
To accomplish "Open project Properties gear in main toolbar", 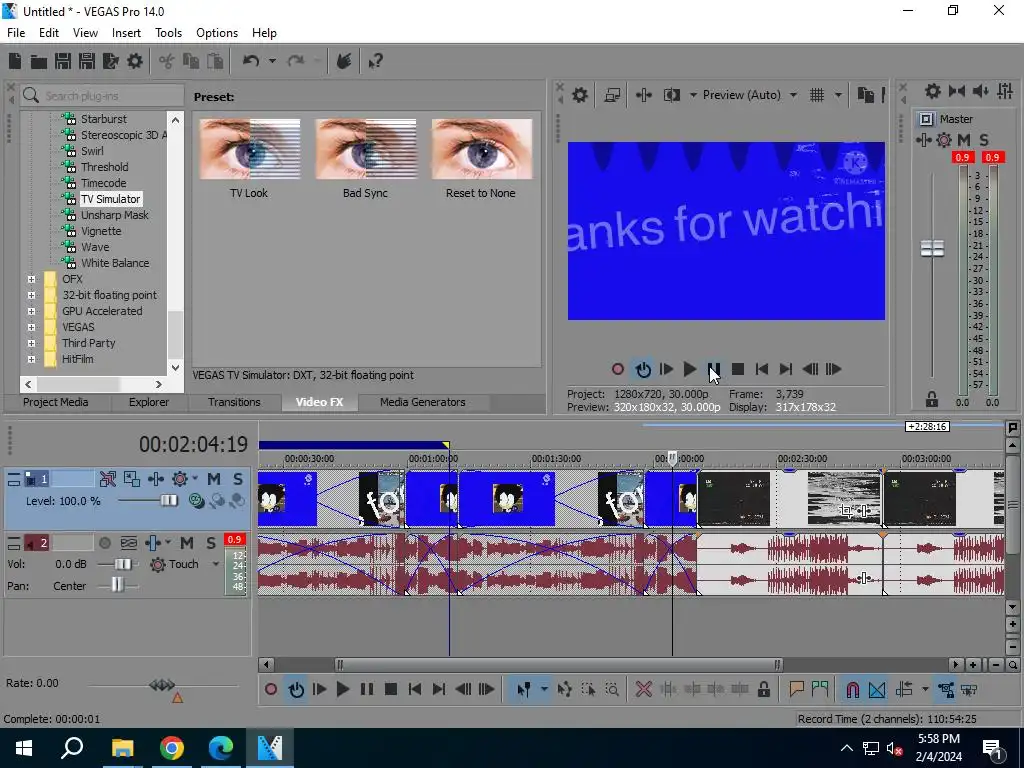I will tap(135, 61).
